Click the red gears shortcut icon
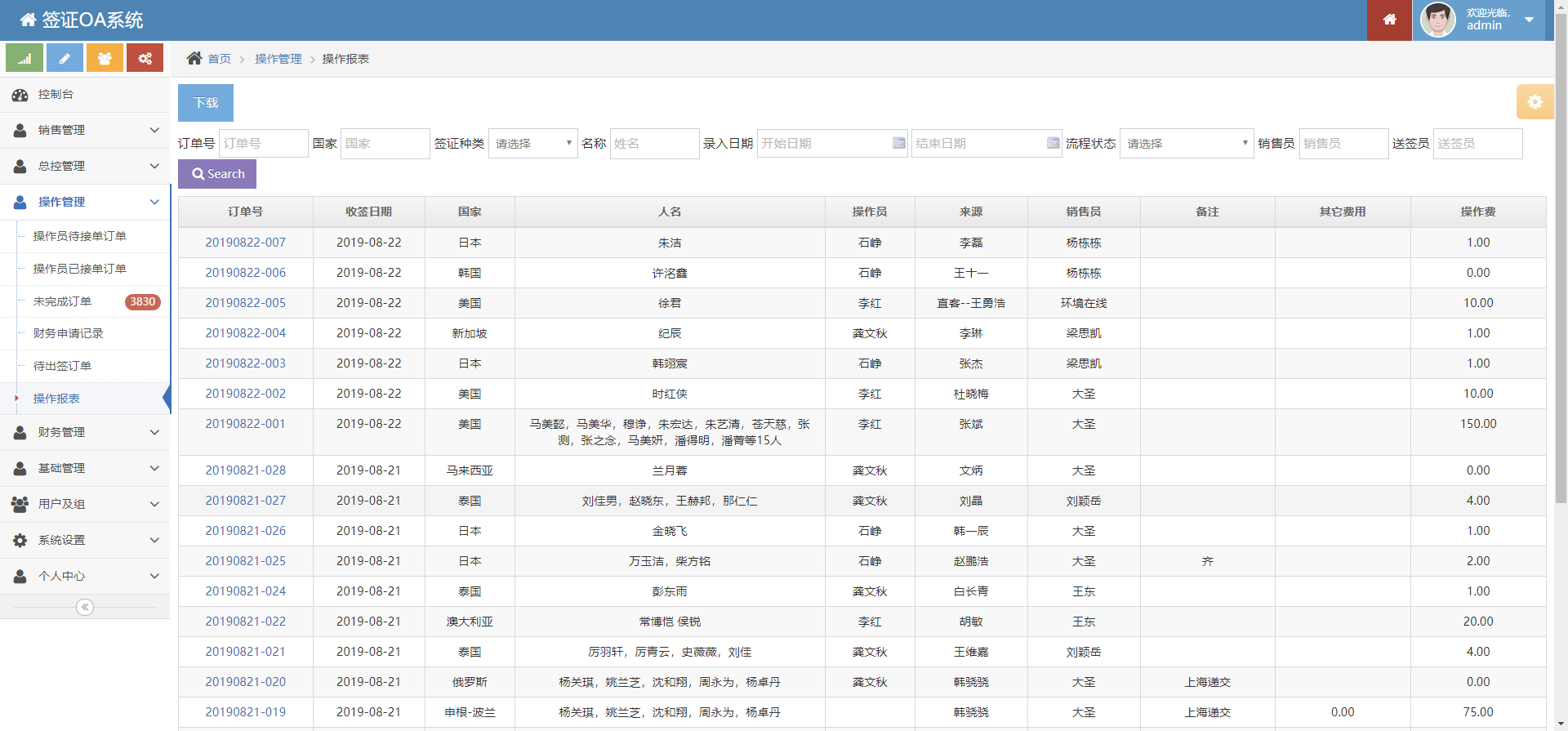 point(145,58)
